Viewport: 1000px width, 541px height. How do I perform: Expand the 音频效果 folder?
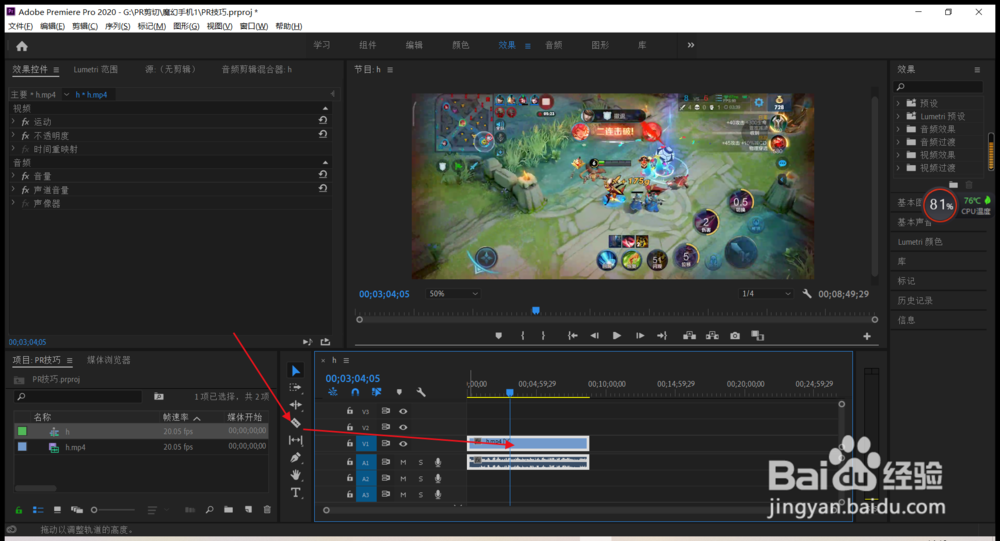(x=899, y=129)
